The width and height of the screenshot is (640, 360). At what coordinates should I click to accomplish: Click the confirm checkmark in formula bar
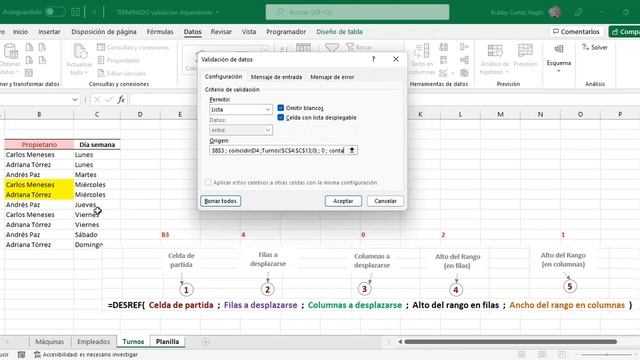pyautogui.click(x=109, y=99)
